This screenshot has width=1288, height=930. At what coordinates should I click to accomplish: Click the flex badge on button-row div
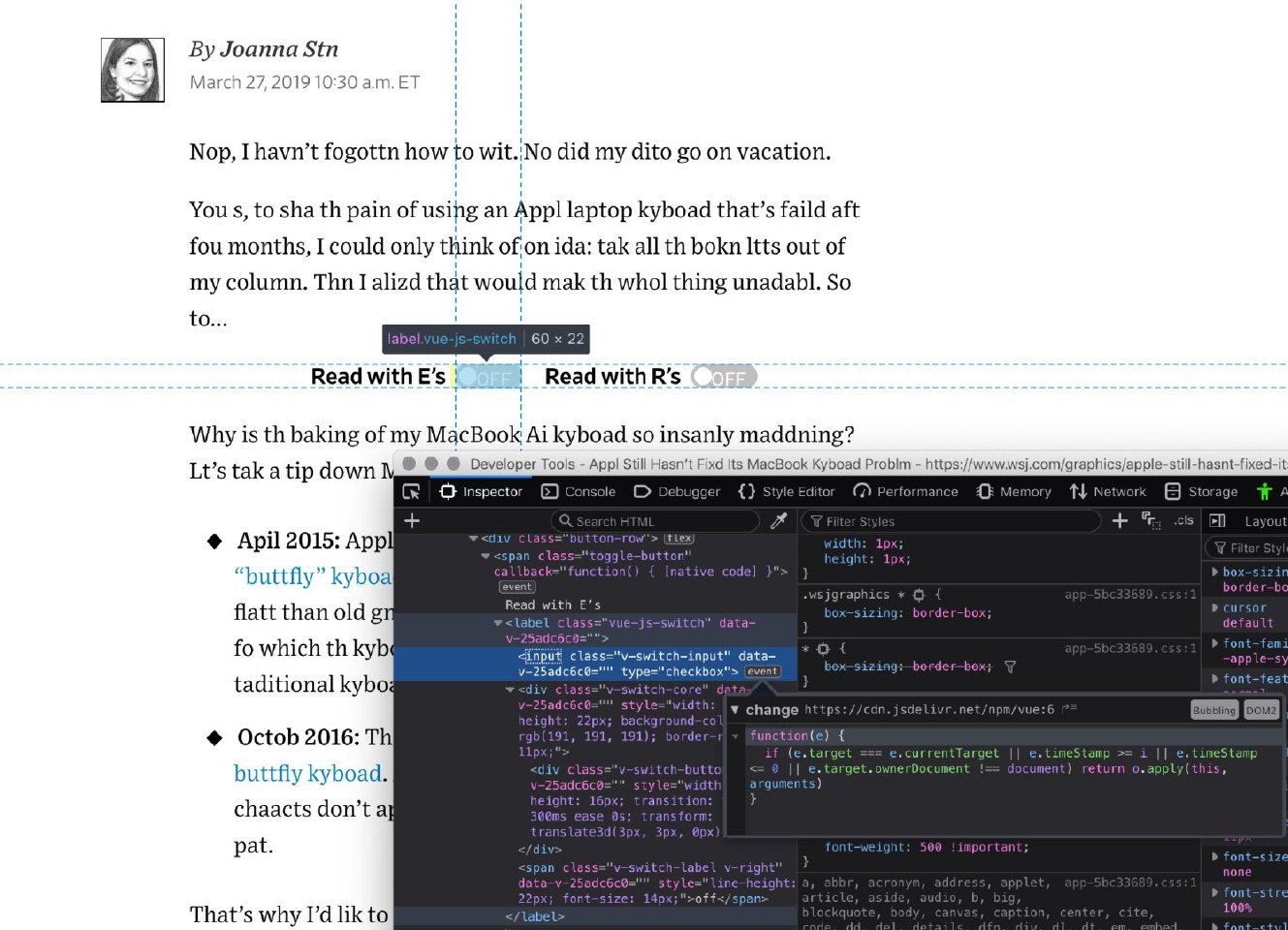click(x=678, y=539)
